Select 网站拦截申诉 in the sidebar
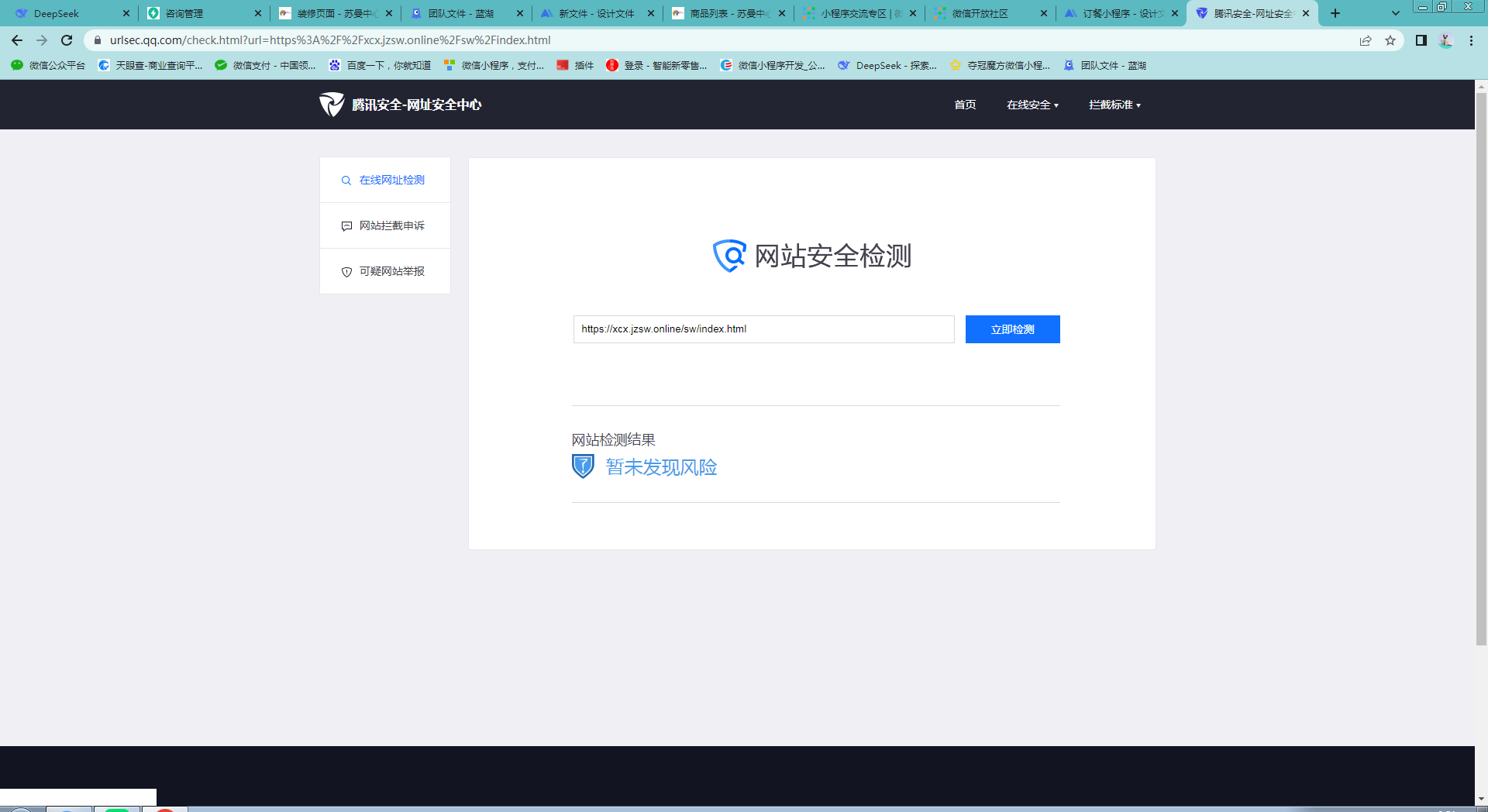This screenshot has height=812, width=1488. click(385, 226)
